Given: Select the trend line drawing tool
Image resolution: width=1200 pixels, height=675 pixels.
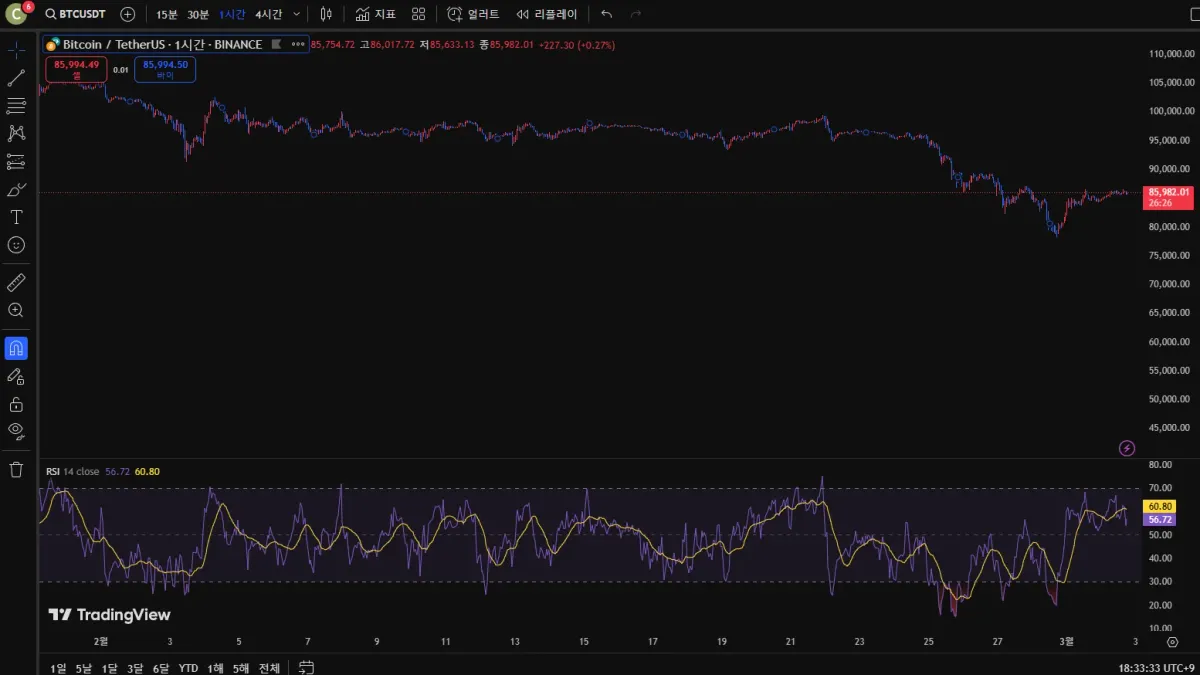Looking at the screenshot, I should click(16, 78).
